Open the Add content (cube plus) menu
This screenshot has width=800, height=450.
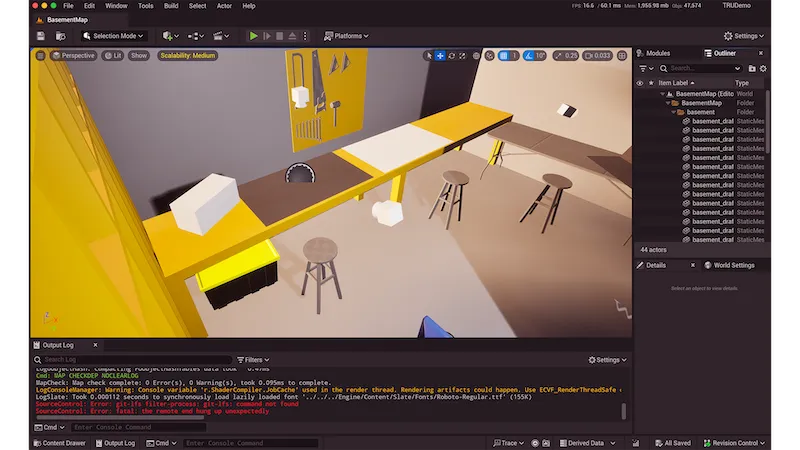coord(170,36)
